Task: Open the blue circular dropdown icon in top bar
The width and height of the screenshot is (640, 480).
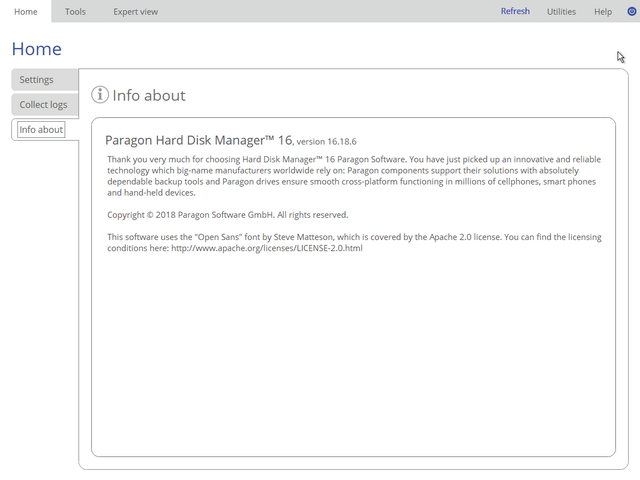Action: pyautogui.click(x=631, y=11)
